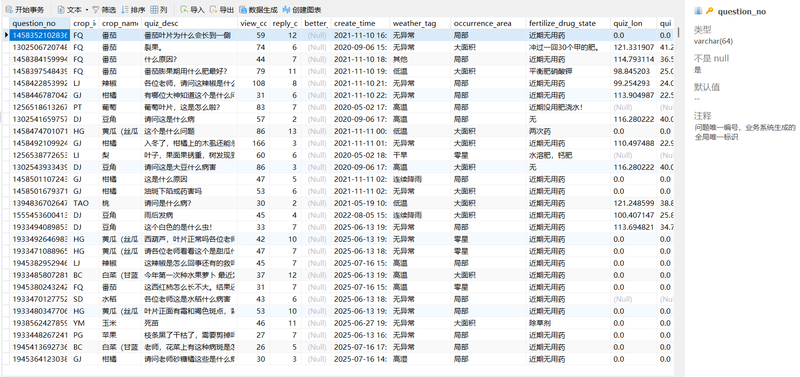Select the crop name cell '苹果'
Image resolution: width=800 pixels, height=377 pixels.
[x=120, y=335]
